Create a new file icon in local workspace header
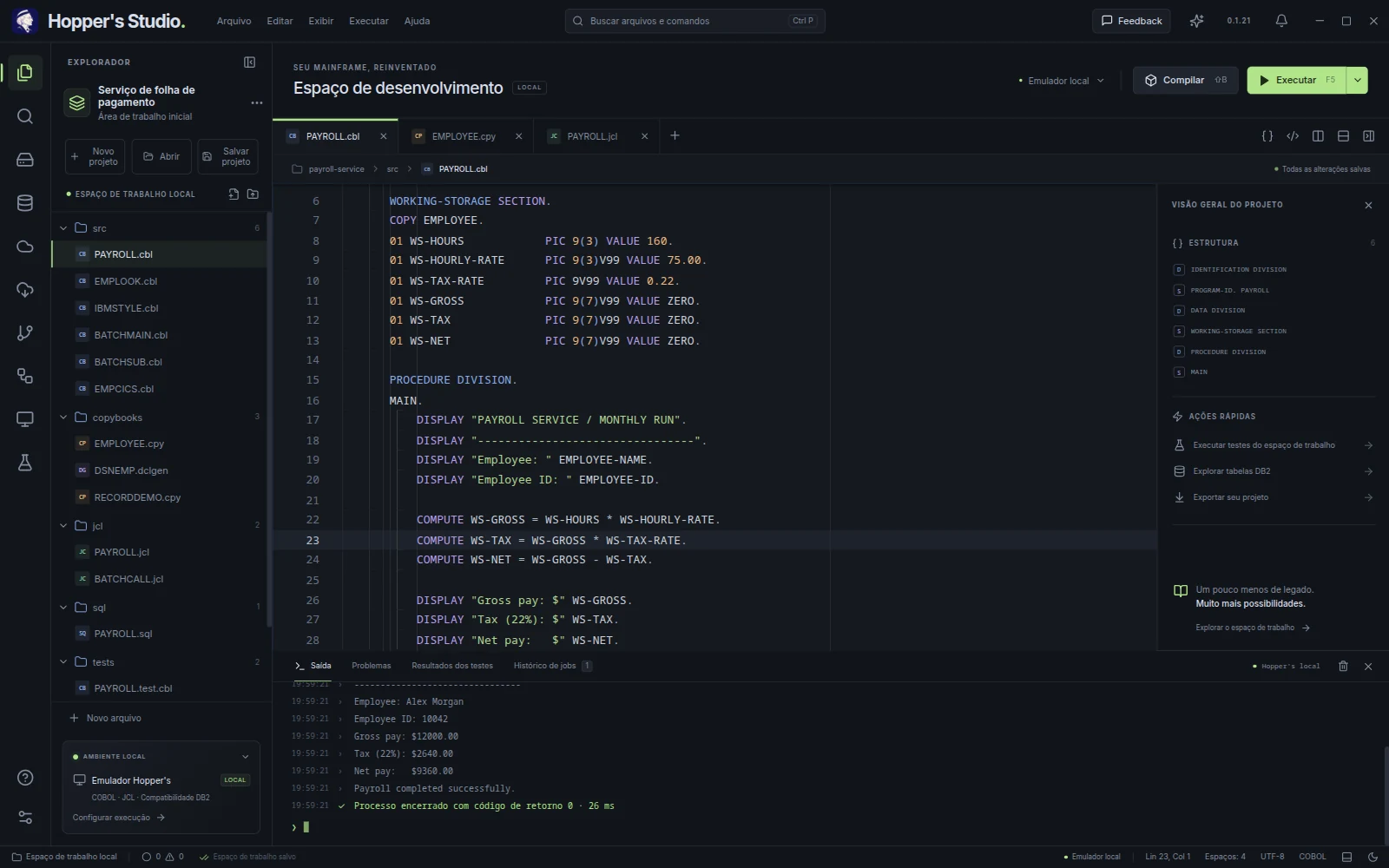Image resolution: width=1389 pixels, height=868 pixels. tap(234, 194)
